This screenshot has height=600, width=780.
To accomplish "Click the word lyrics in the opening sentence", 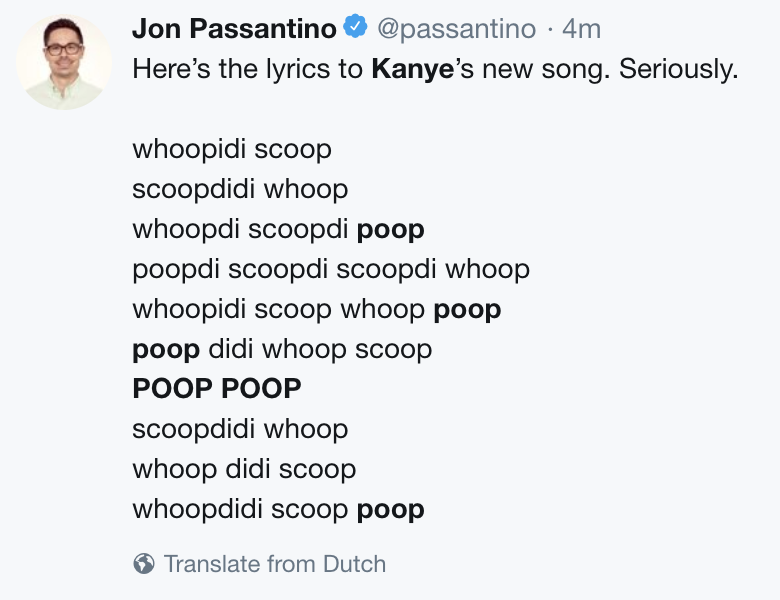I will pos(297,69).
